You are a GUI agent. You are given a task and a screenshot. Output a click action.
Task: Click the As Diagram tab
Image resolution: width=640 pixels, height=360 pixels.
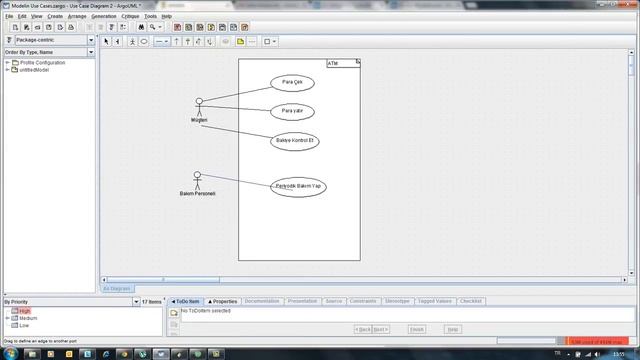click(117, 289)
